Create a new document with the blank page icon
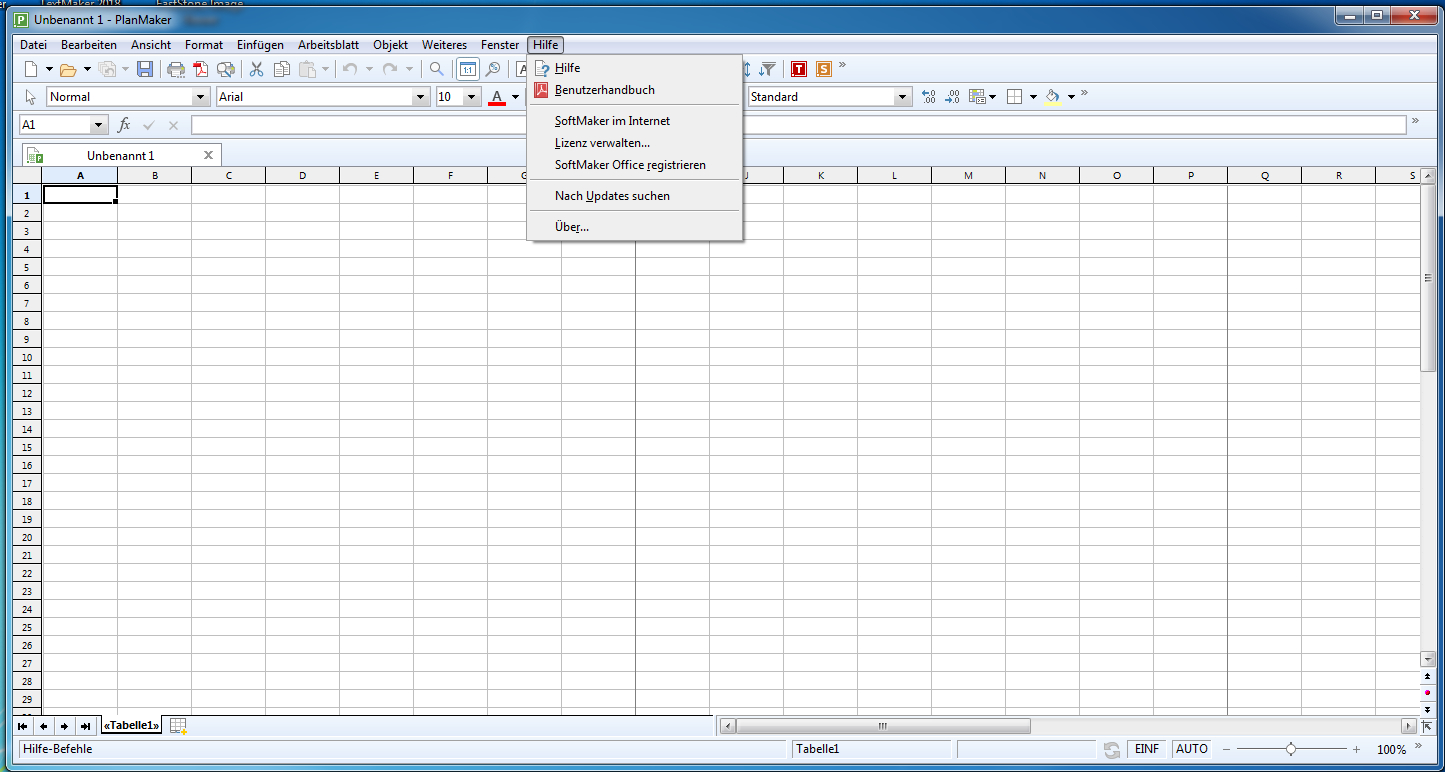 coord(31,69)
